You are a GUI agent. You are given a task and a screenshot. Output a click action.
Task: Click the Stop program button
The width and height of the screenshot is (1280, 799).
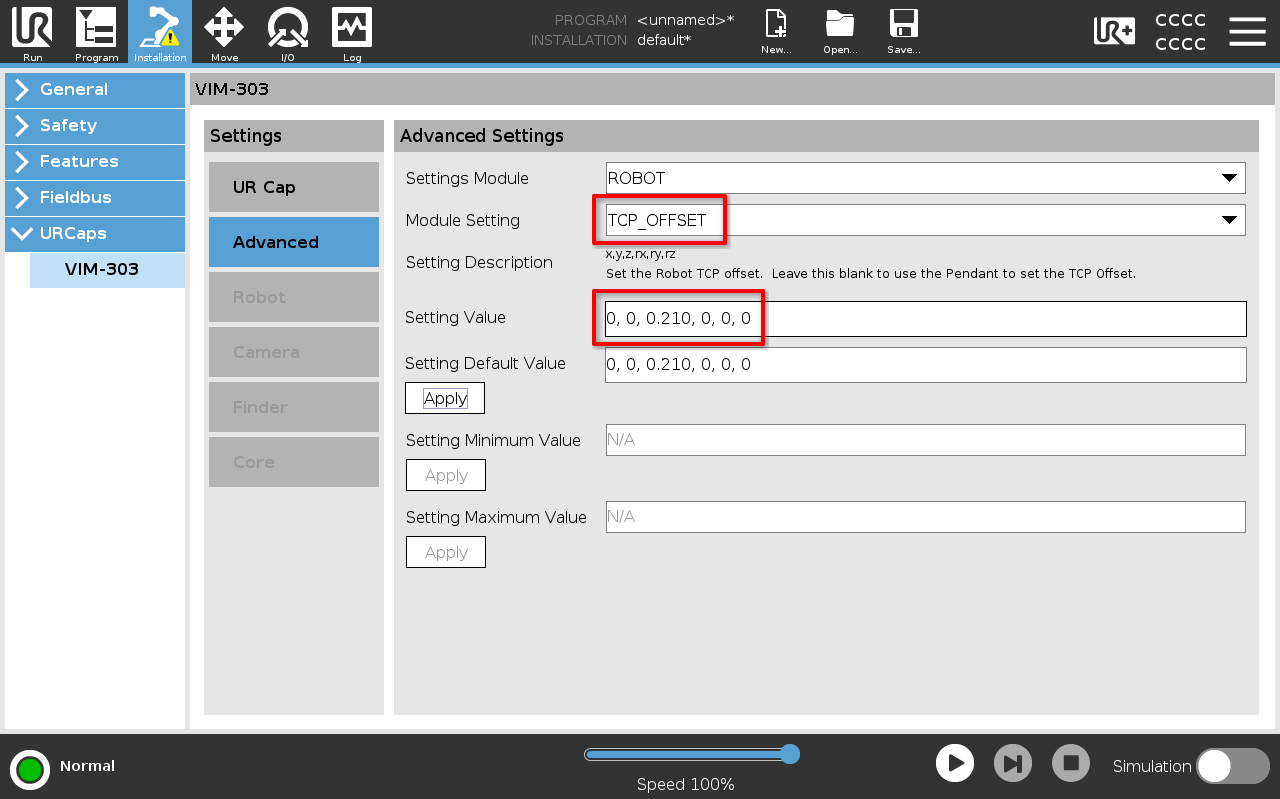click(x=1071, y=764)
